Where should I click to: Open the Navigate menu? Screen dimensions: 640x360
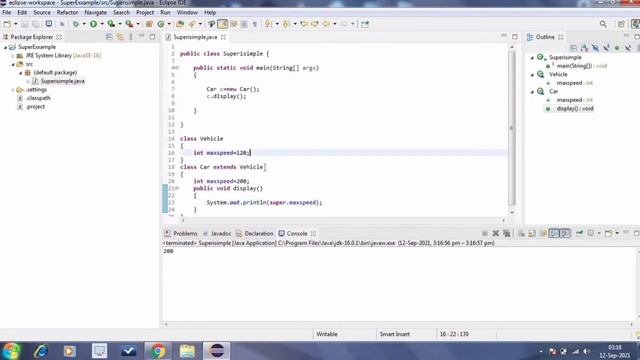coord(96,13)
